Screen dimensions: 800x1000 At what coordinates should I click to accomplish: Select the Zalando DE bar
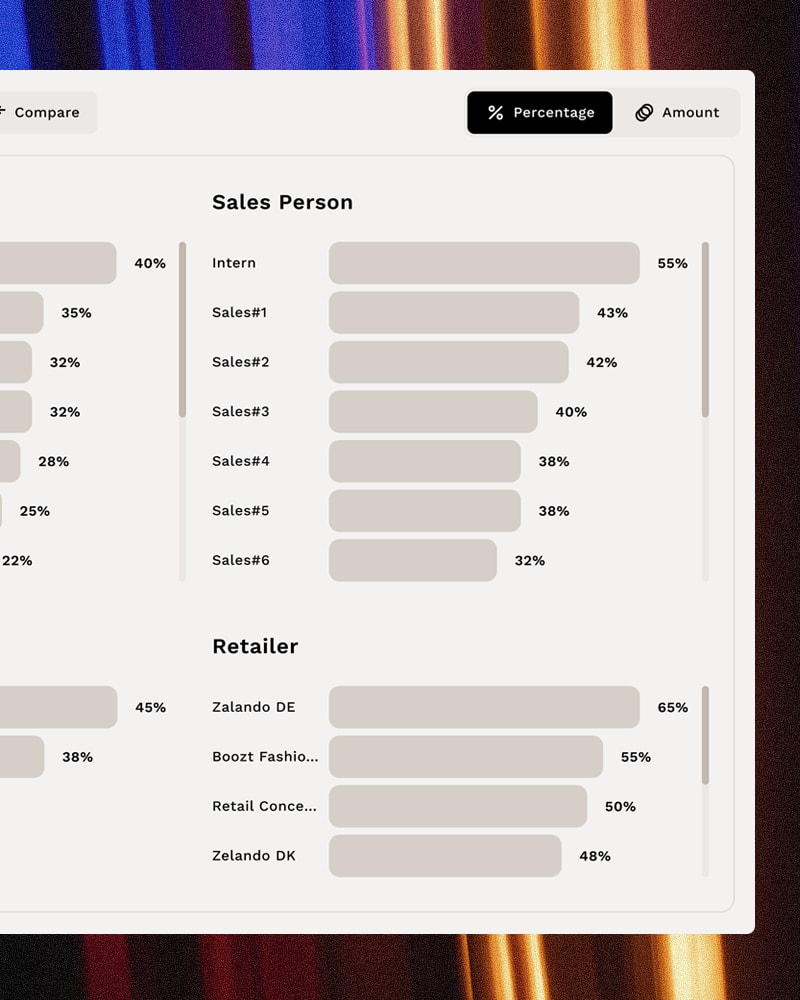484,707
